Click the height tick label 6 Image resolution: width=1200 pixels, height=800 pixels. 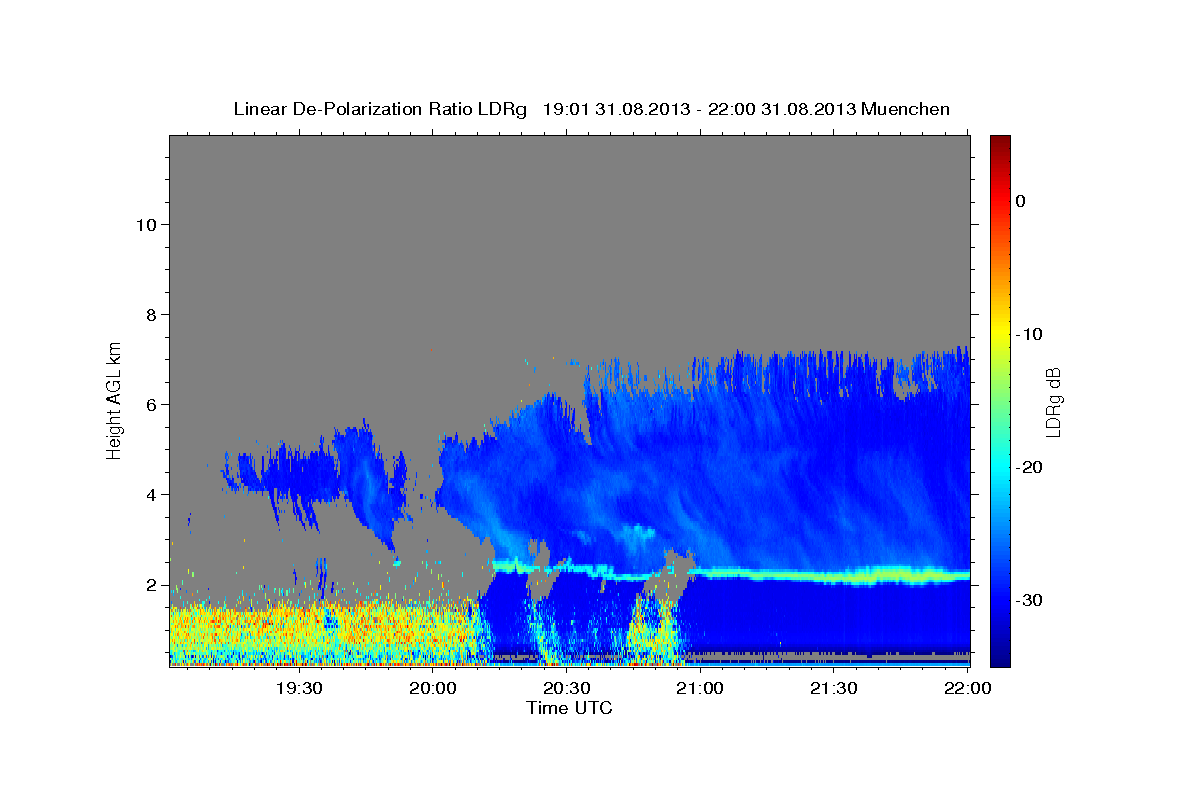[149, 405]
